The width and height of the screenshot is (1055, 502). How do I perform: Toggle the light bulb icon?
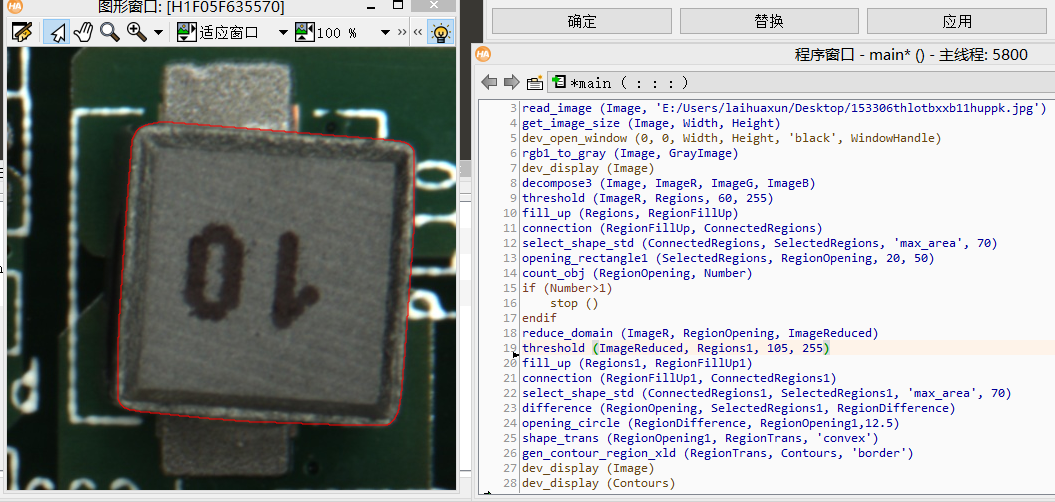tap(440, 32)
